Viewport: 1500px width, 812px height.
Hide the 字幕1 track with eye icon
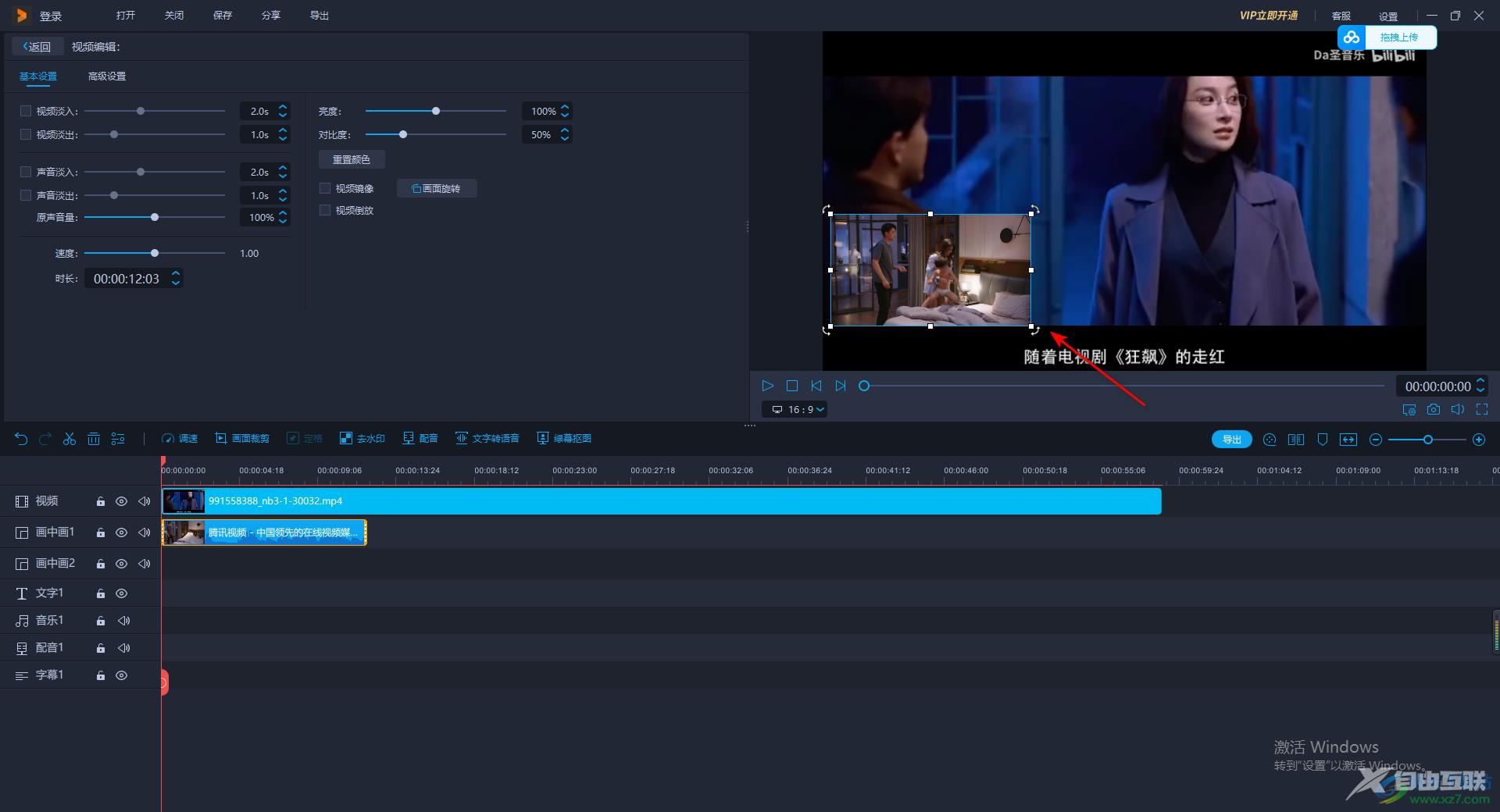coord(122,675)
